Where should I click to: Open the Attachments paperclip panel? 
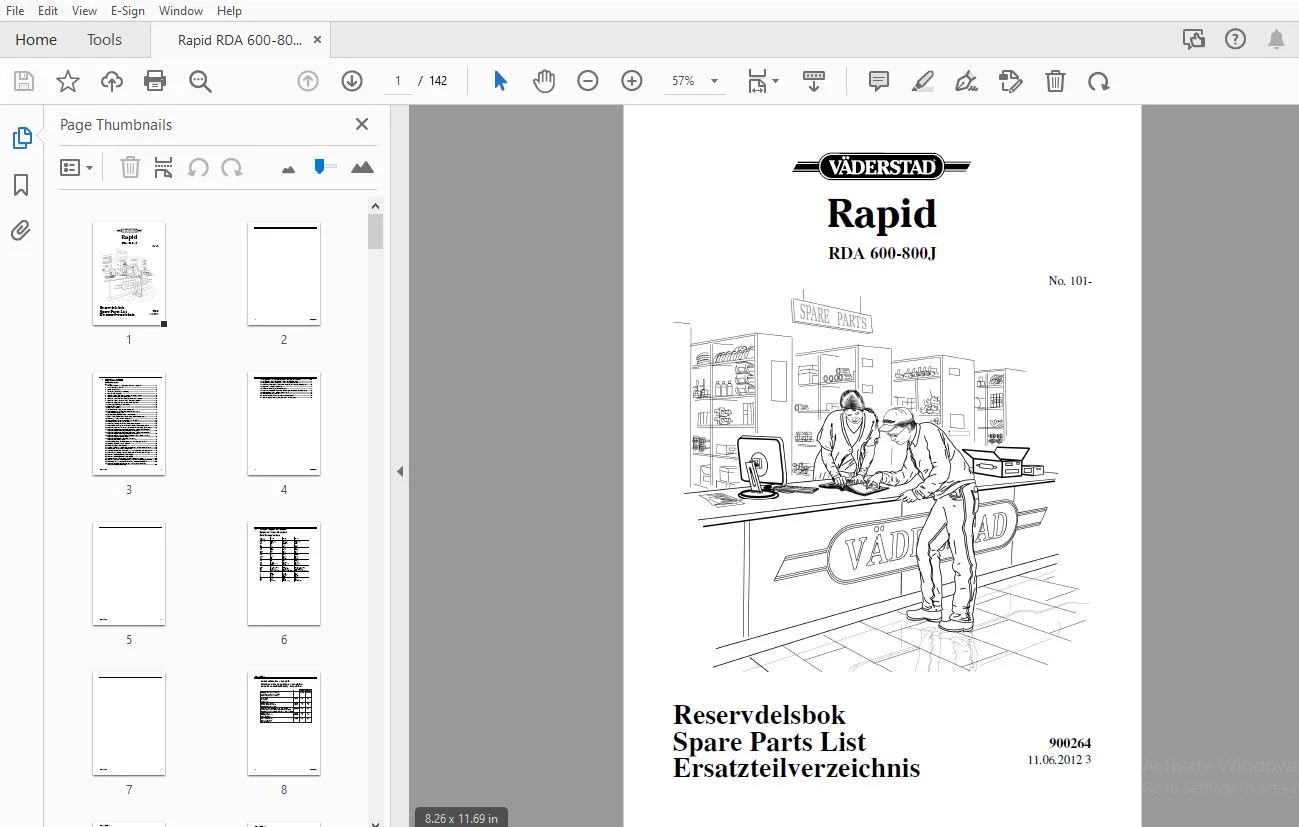tap(21, 231)
